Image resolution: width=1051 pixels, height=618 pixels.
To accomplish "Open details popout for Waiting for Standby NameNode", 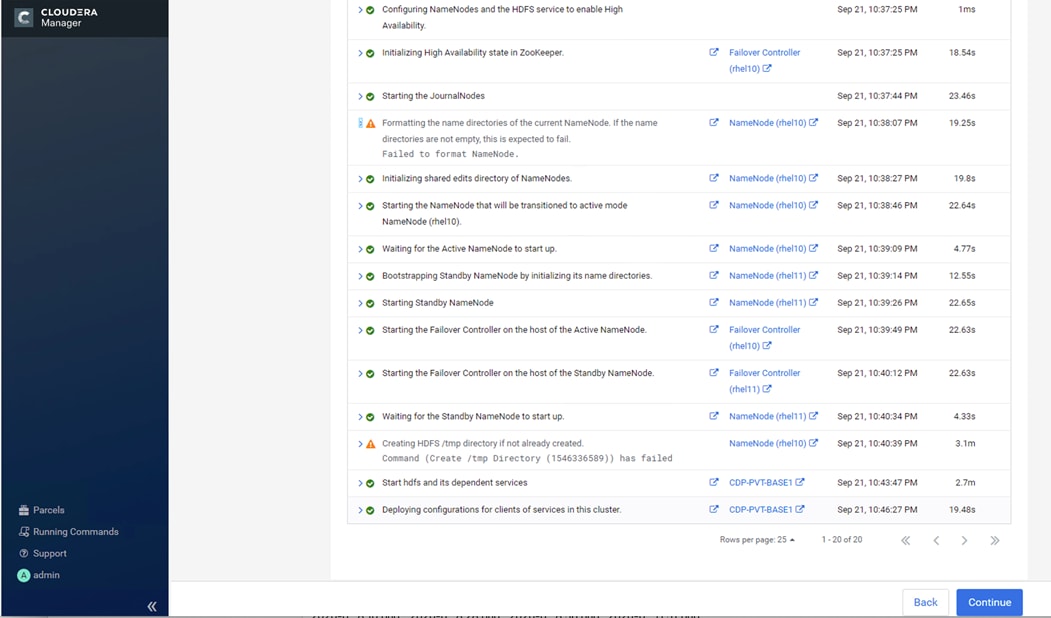I will click(x=714, y=416).
